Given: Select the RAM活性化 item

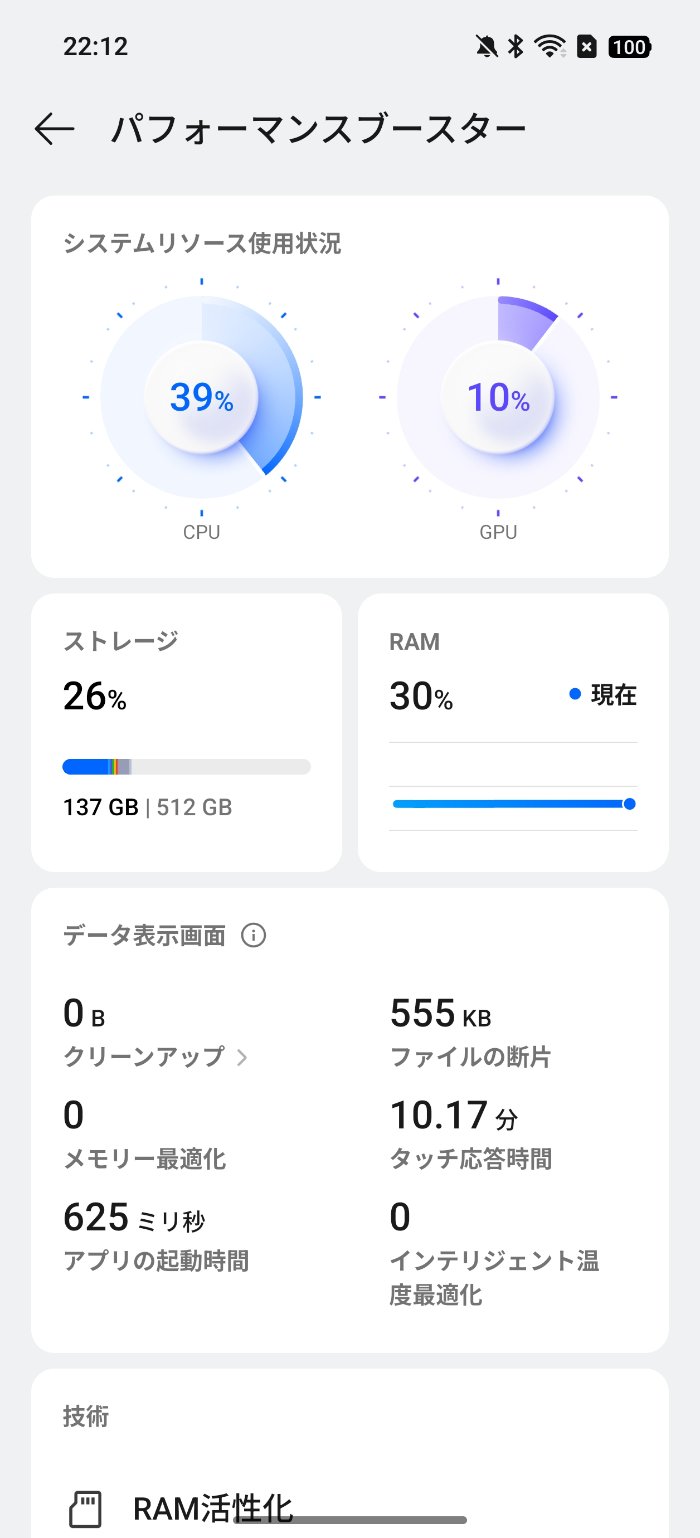Looking at the screenshot, I should [213, 1507].
